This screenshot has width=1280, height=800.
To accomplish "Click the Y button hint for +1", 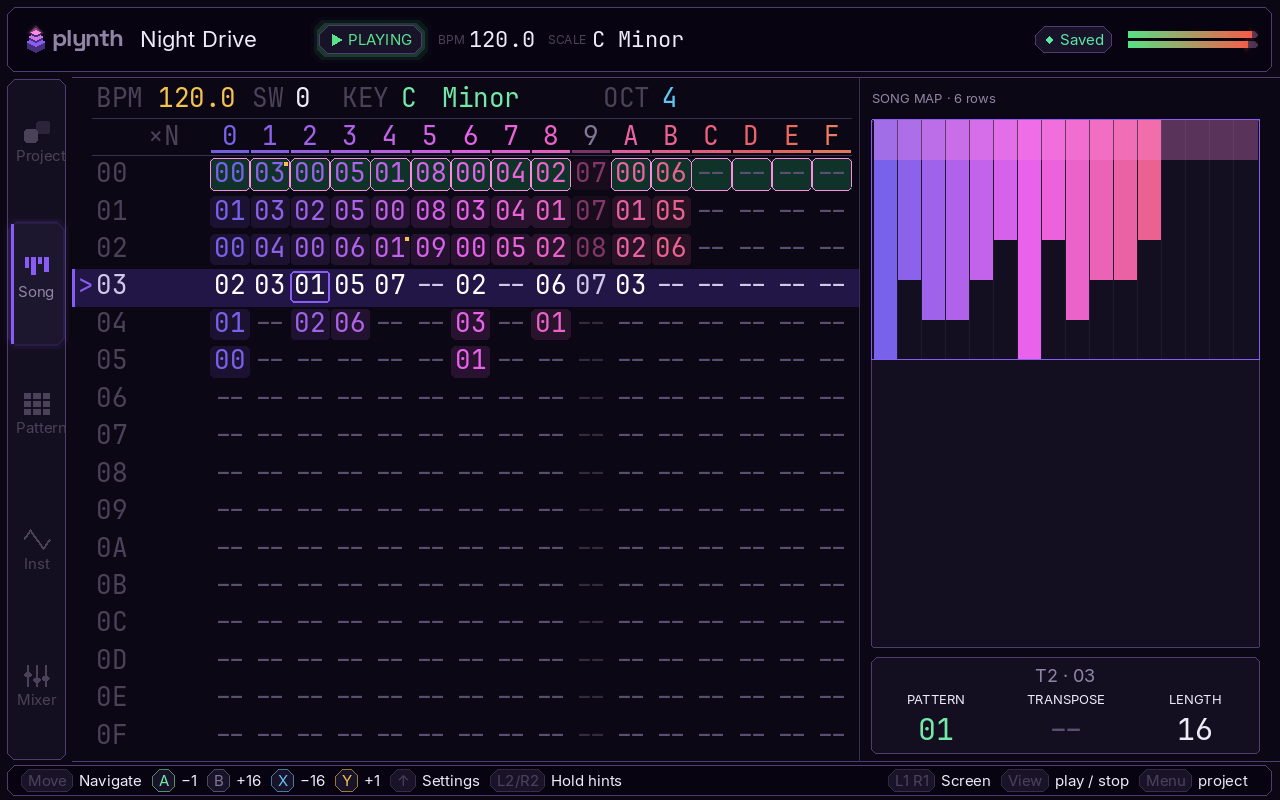I will tap(347, 781).
